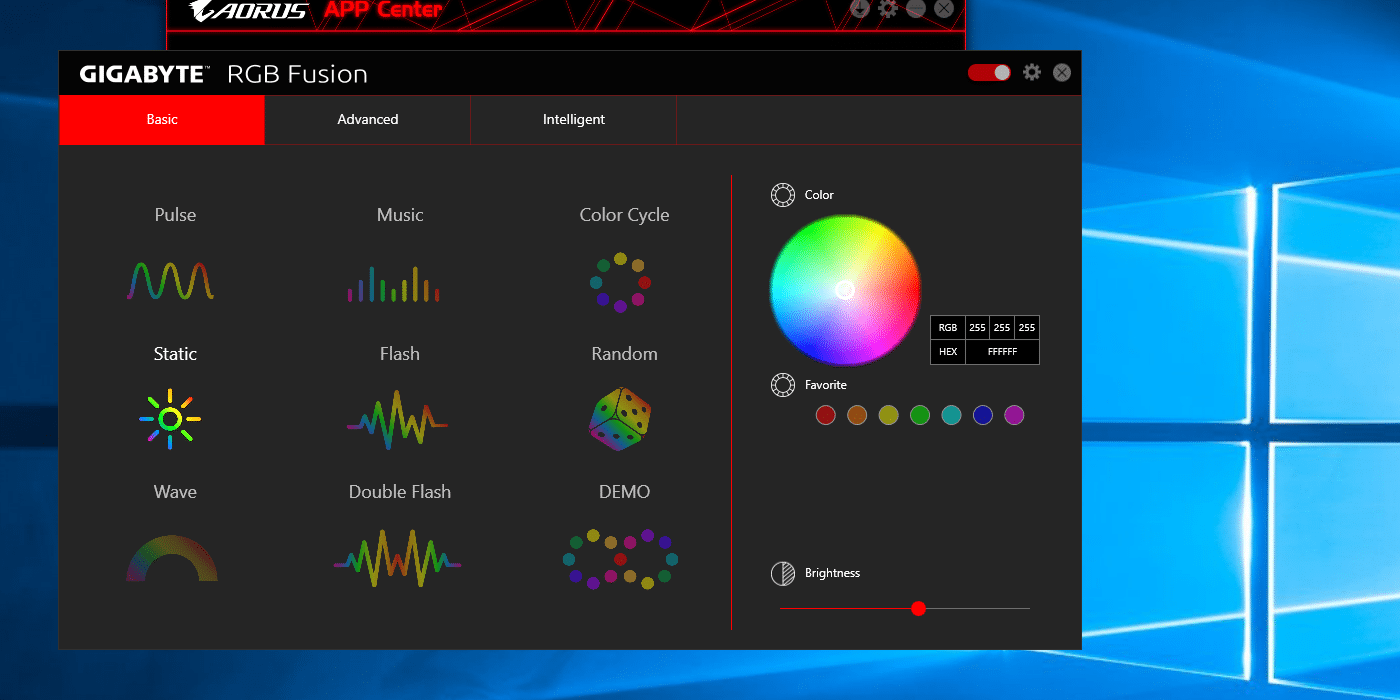Pick the purple favorite color swatch
1400x700 pixels.
pos(1014,415)
